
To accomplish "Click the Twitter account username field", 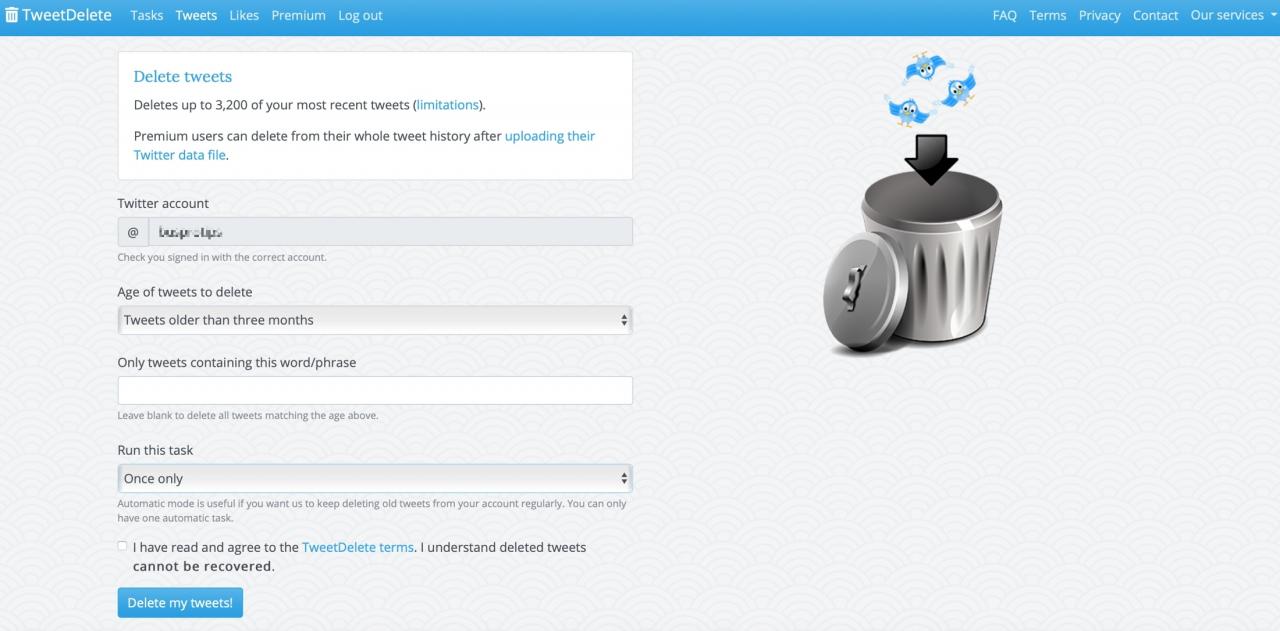I will click(390, 232).
